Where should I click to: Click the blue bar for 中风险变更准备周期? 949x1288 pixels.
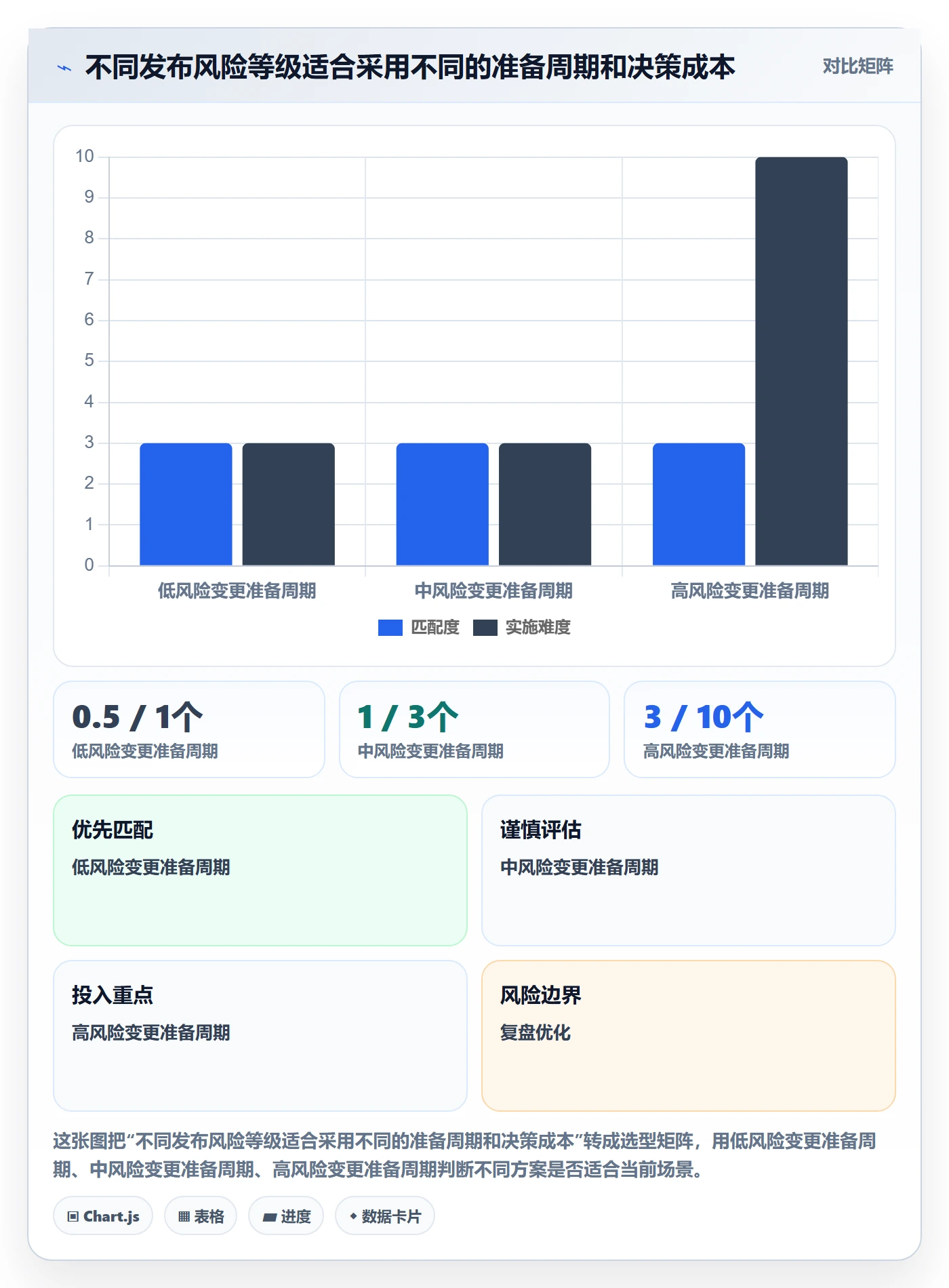click(443, 504)
